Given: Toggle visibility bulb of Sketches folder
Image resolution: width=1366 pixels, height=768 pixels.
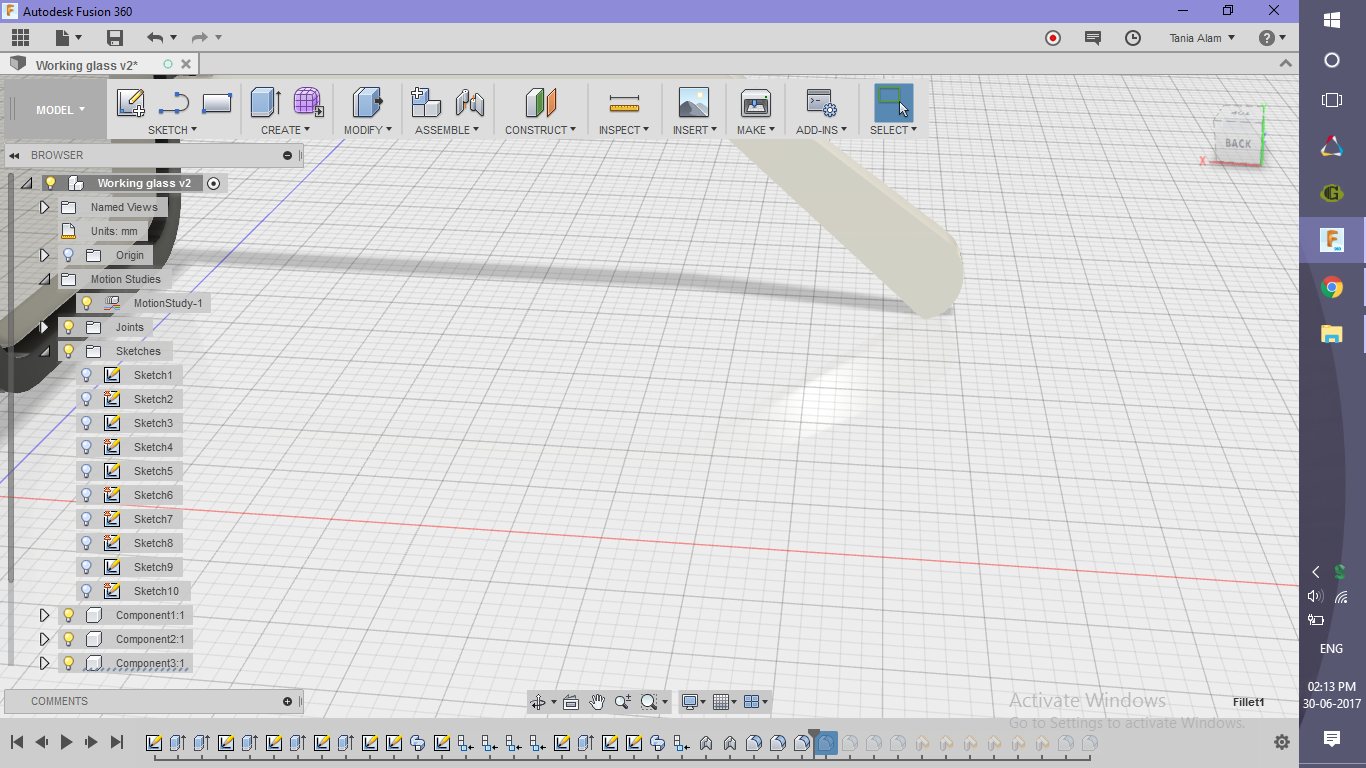Looking at the screenshot, I should point(68,351).
